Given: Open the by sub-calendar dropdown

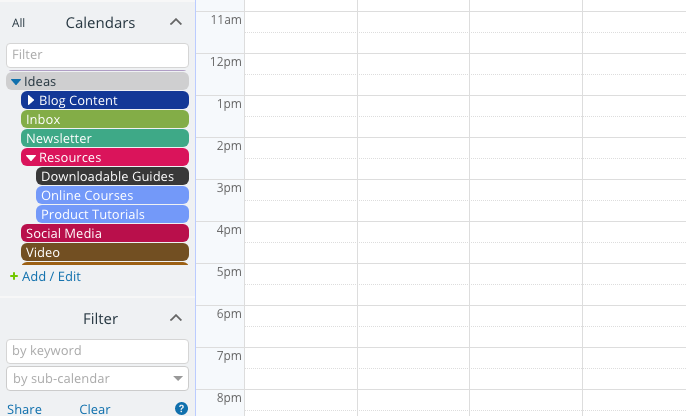Looking at the screenshot, I should click(x=98, y=378).
